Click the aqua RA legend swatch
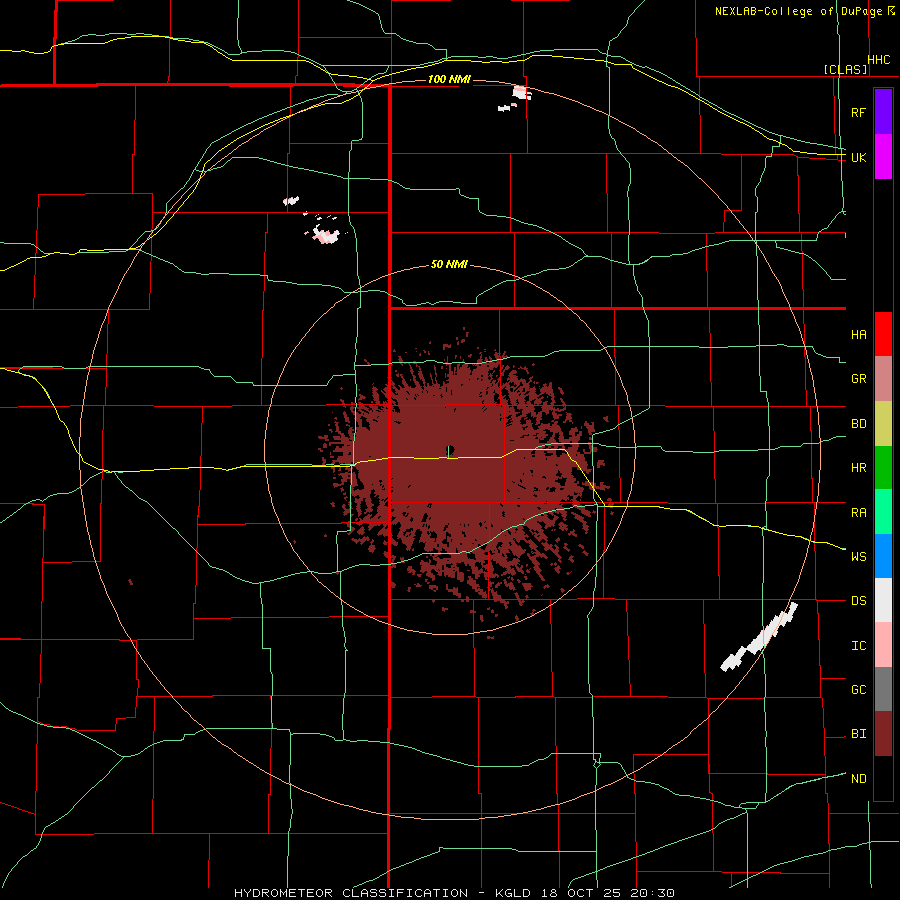900x900 pixels. [883, 512]
